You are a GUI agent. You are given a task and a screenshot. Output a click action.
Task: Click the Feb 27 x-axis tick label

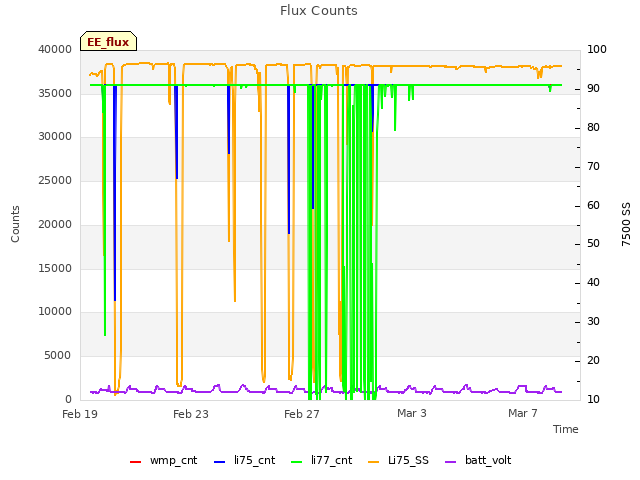pyautogui.click(x=302, y=414)
